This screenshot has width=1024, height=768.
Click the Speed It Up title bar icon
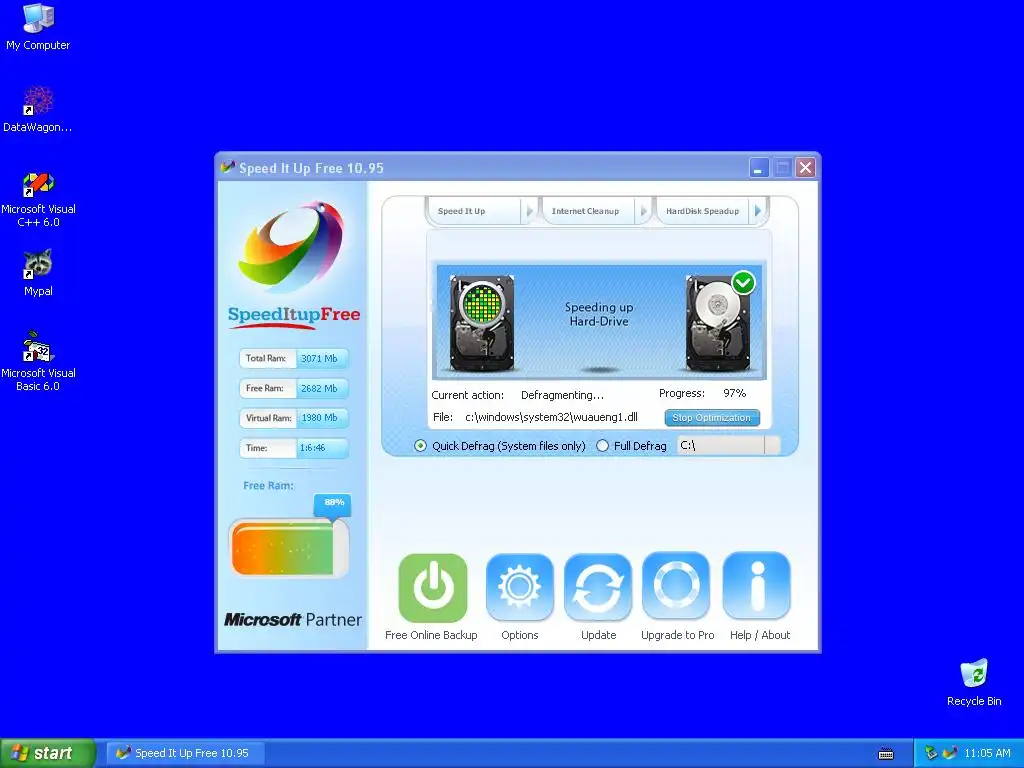pos(227,167)
